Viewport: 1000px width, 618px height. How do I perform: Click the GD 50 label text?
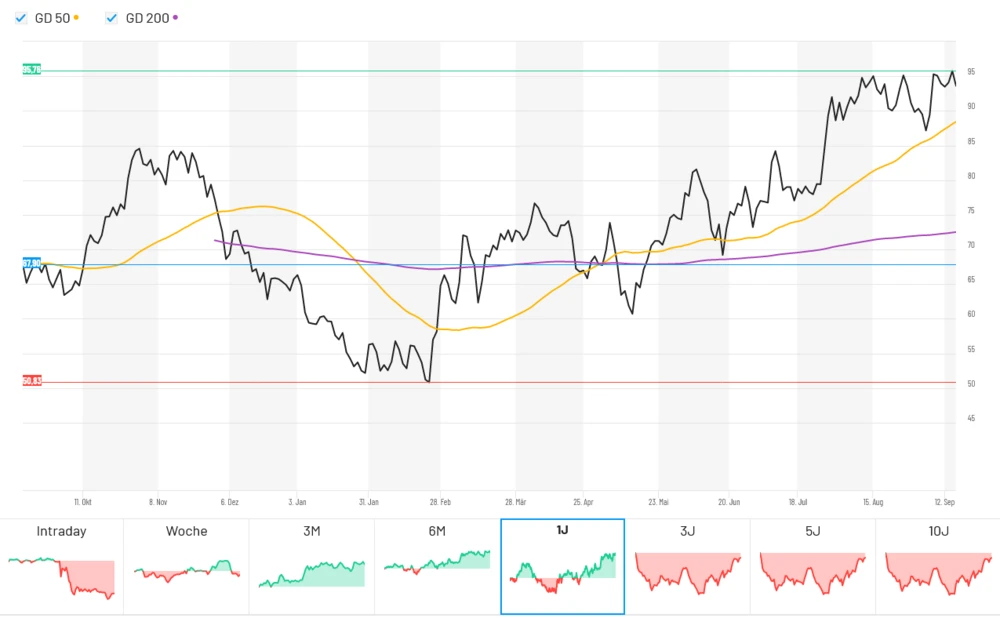pyautogui.click(x=52, y=18)
